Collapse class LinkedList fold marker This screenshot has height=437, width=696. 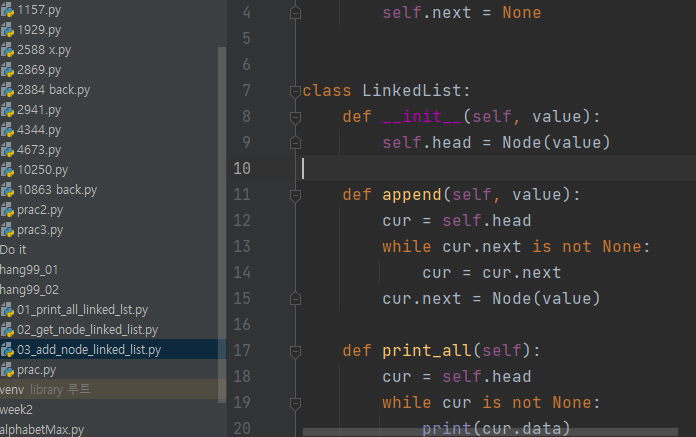(x=295, y=91)
